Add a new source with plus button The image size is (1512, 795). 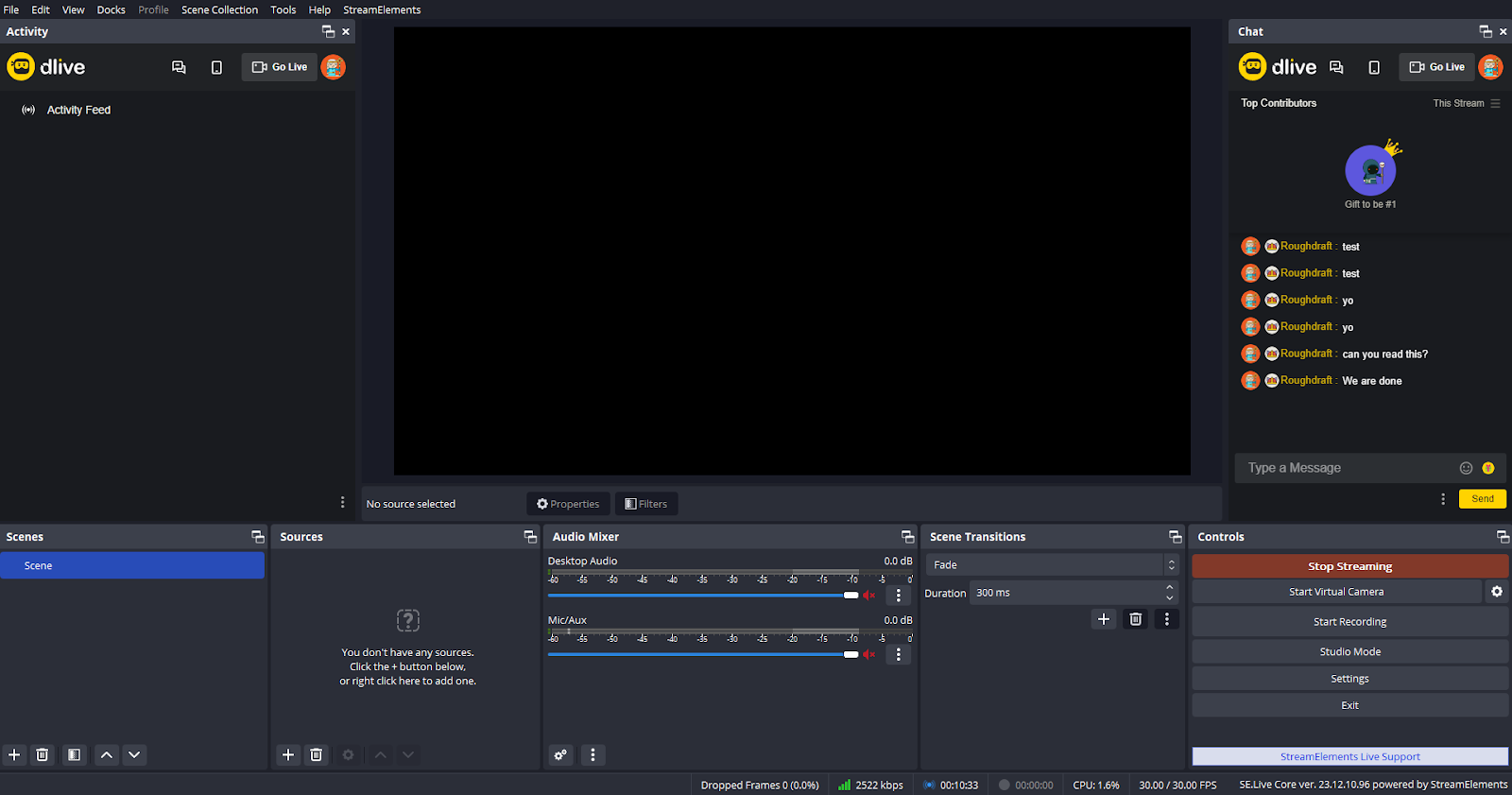pos(289,754)
